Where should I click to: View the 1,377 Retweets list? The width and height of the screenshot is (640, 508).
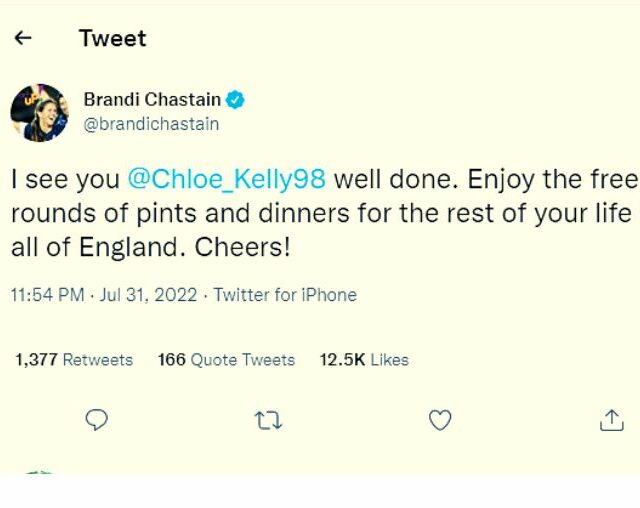click(74, 360)
